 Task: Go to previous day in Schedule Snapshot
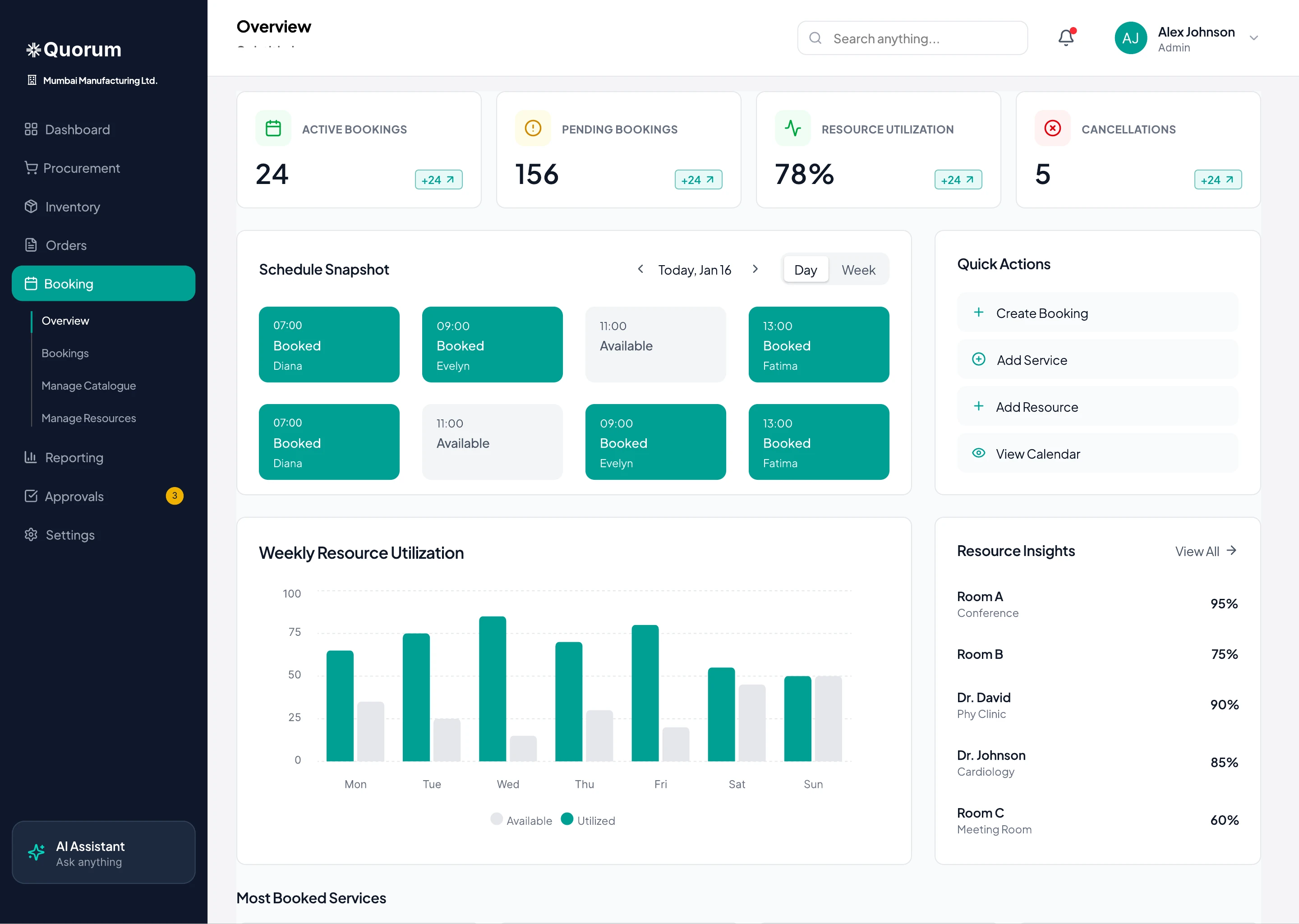(640, 269)
